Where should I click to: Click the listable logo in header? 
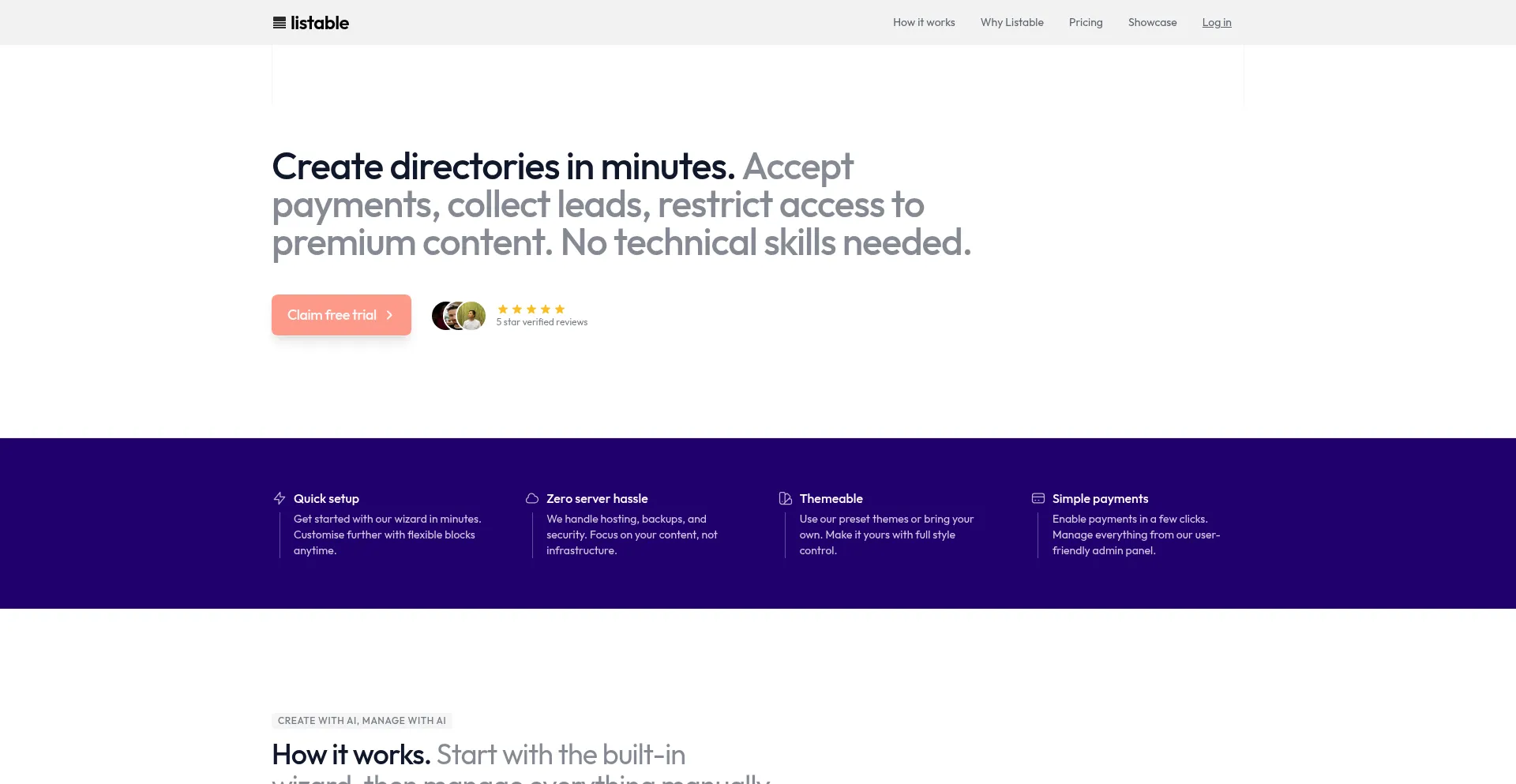[310, 23]
